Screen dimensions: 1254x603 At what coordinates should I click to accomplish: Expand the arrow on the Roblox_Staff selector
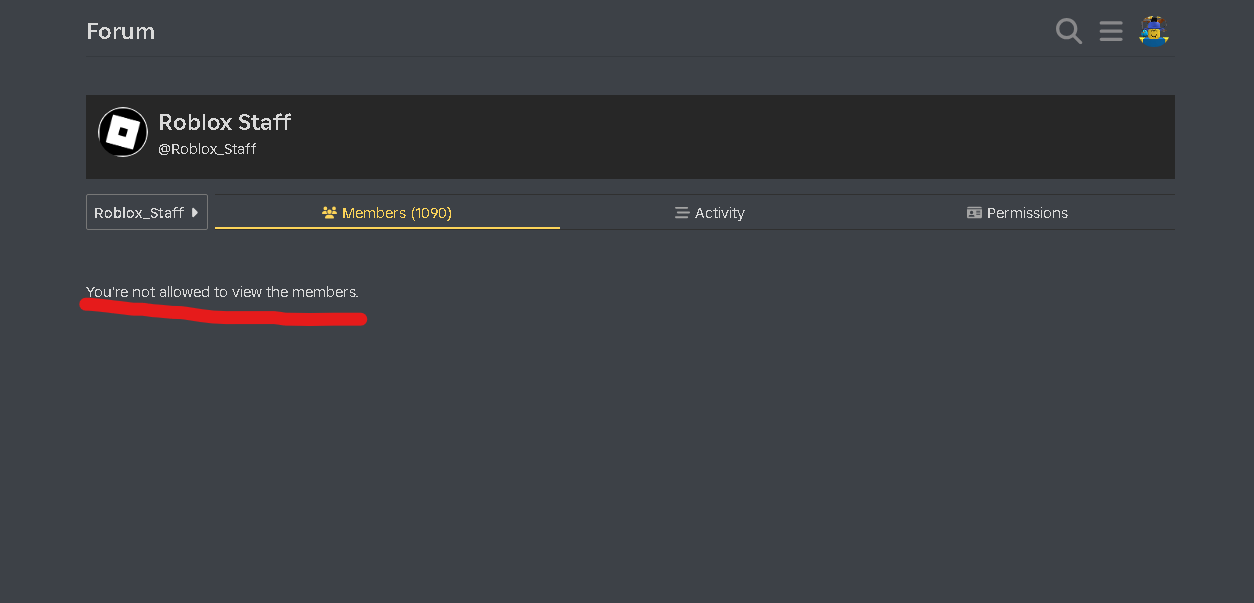pyautogui.click(x=195, y=212)
